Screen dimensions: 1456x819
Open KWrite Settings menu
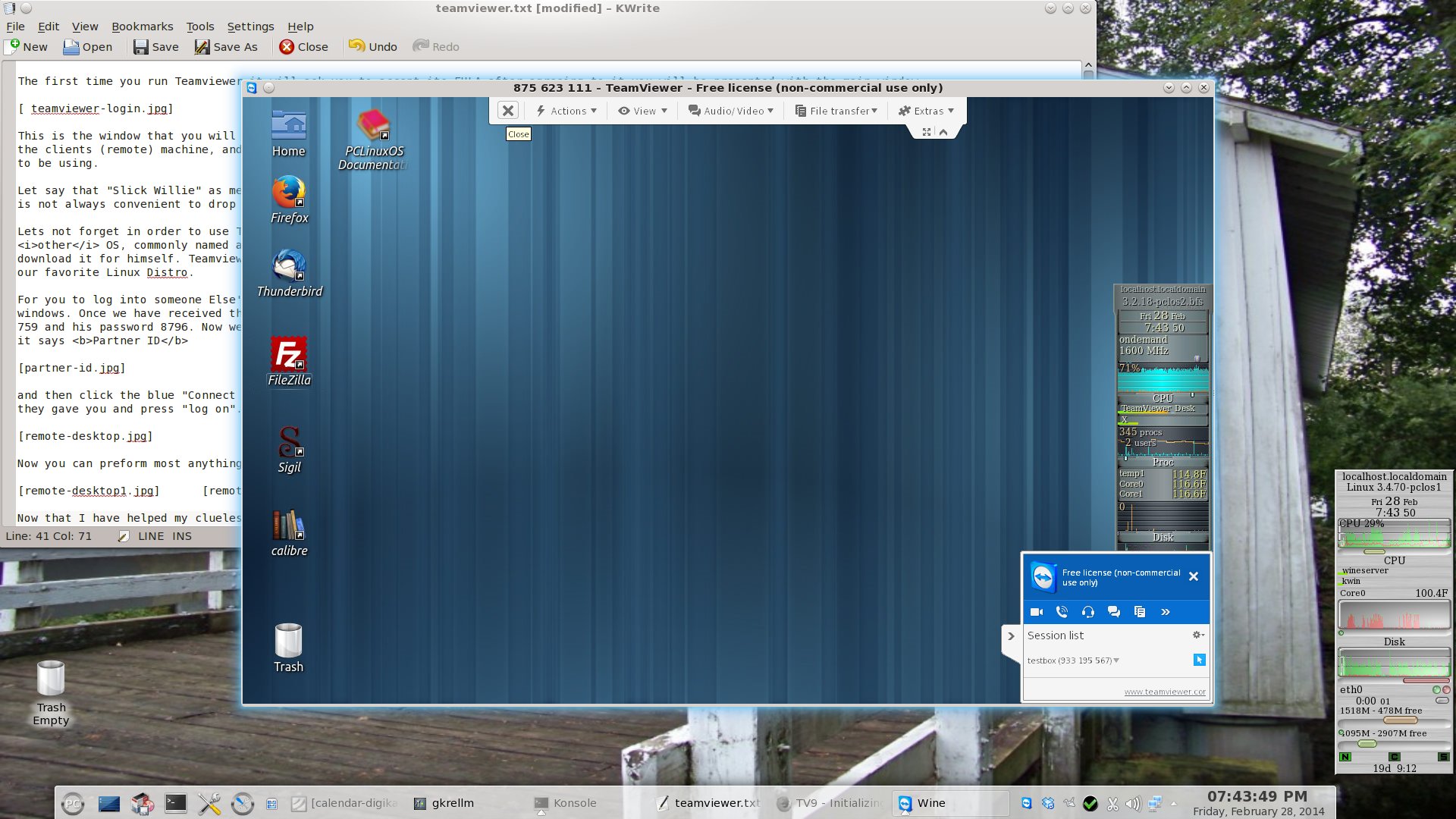[x=250, y=27]
